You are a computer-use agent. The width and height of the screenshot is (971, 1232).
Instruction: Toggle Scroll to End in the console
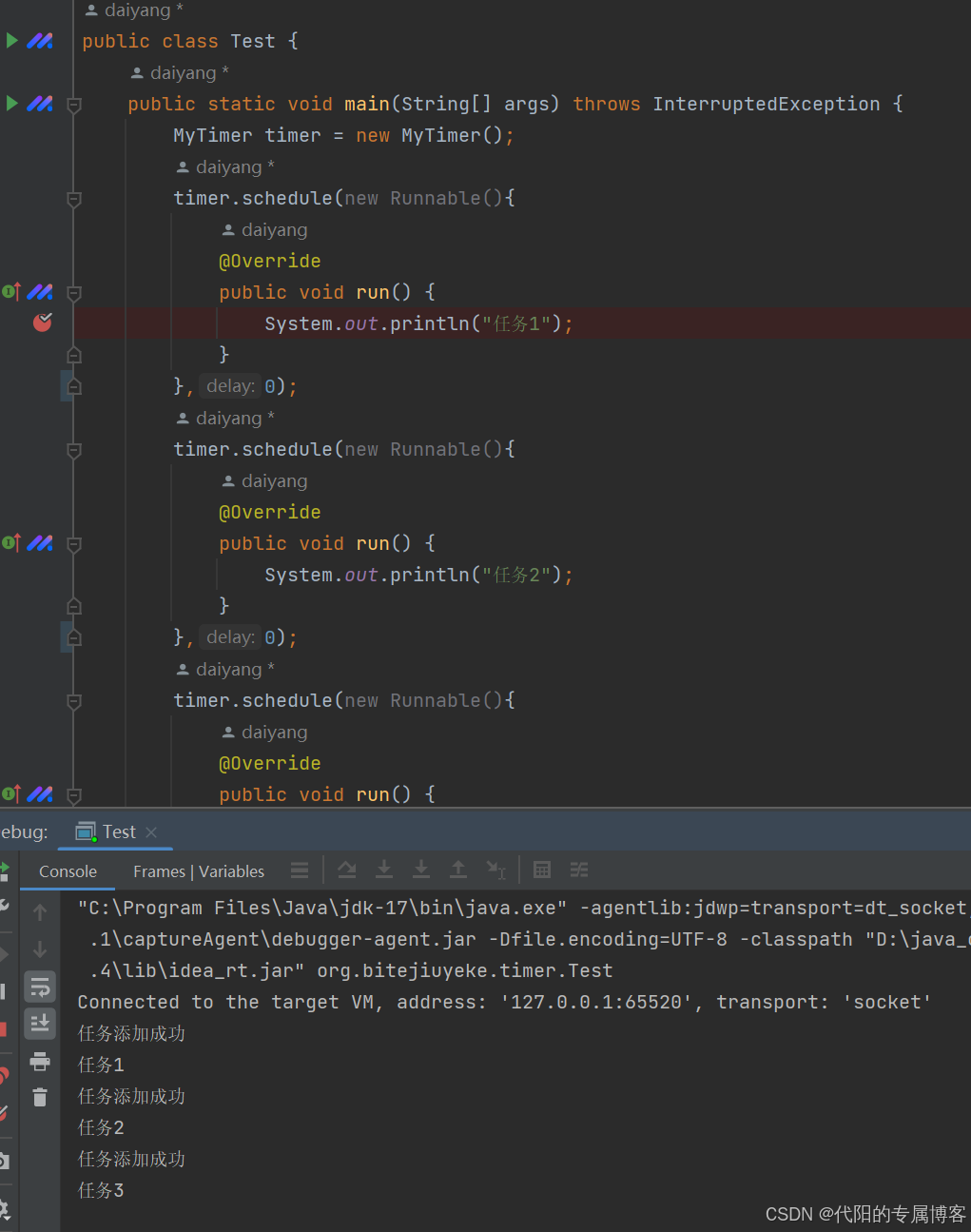point(40,1024)
